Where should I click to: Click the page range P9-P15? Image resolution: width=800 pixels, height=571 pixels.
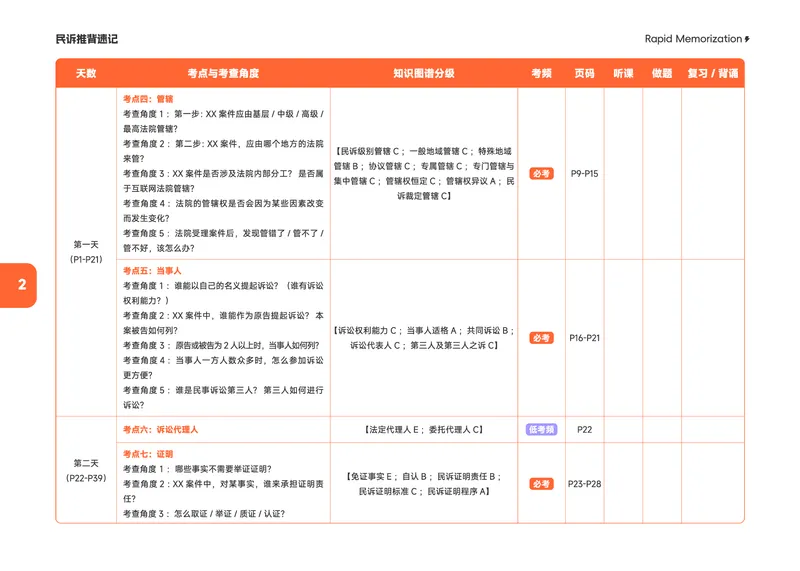tap(585, 174)
